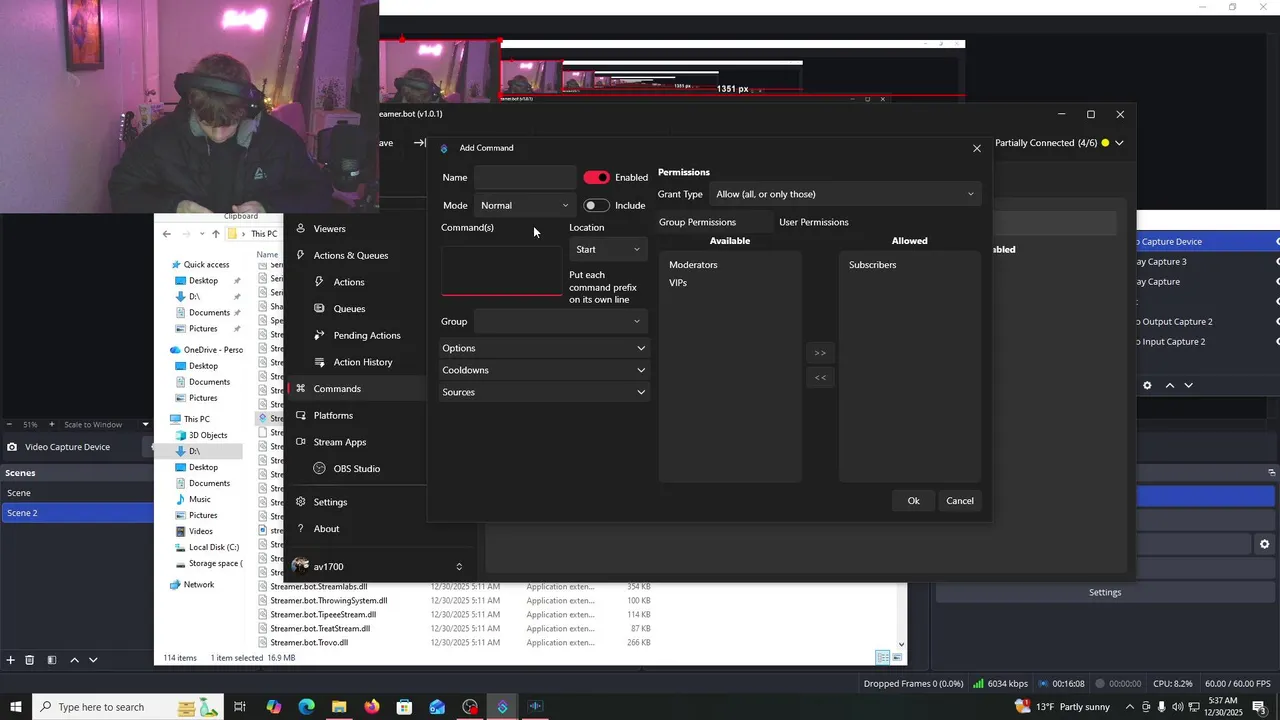
Task: Open Action History in sidebar
Action: point(362,362)
